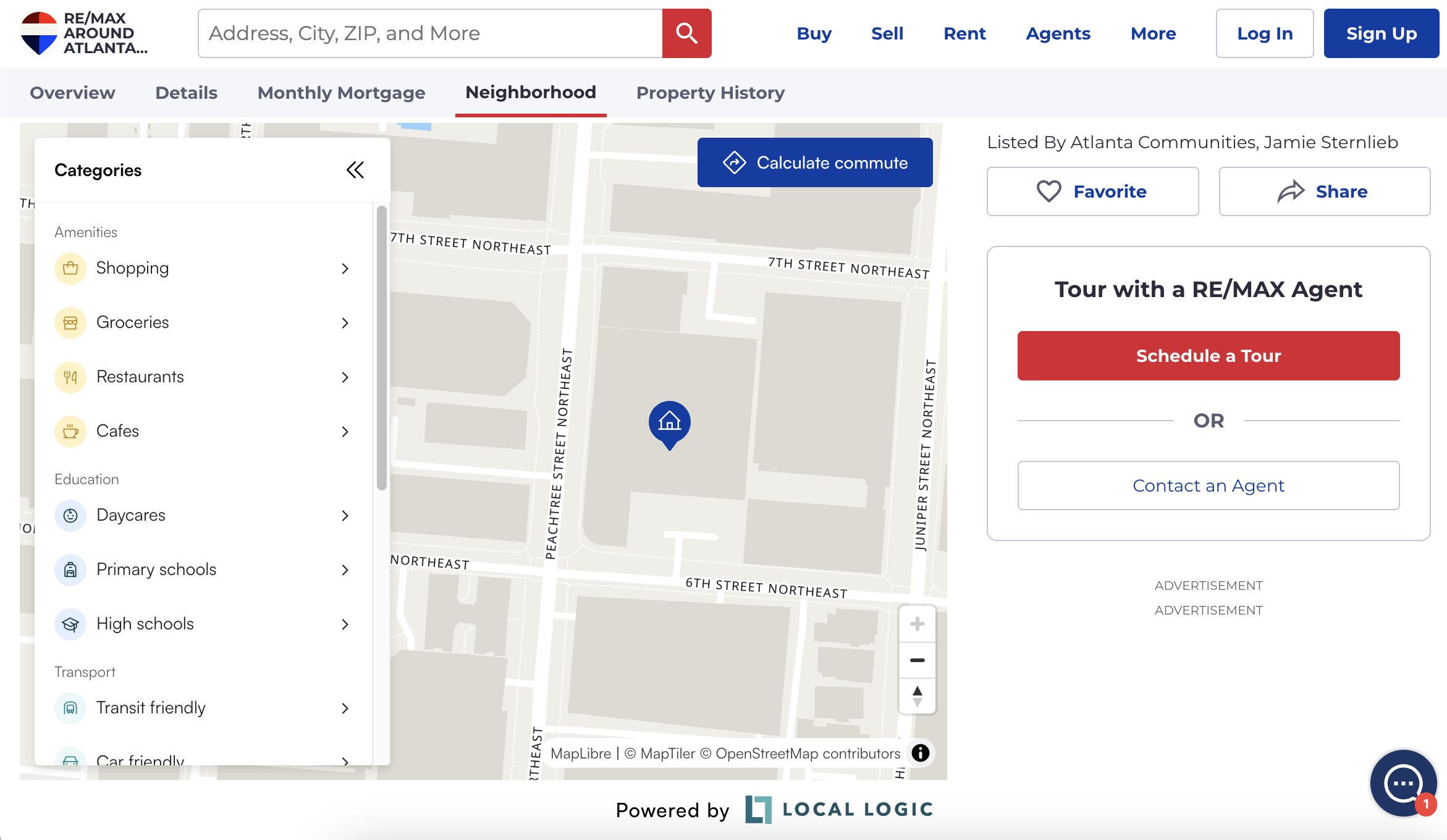The height and width of the screenshot is (840, 1447).
Task: Click the Schedule a Tour button
Action: click(x=1208, y=356)
